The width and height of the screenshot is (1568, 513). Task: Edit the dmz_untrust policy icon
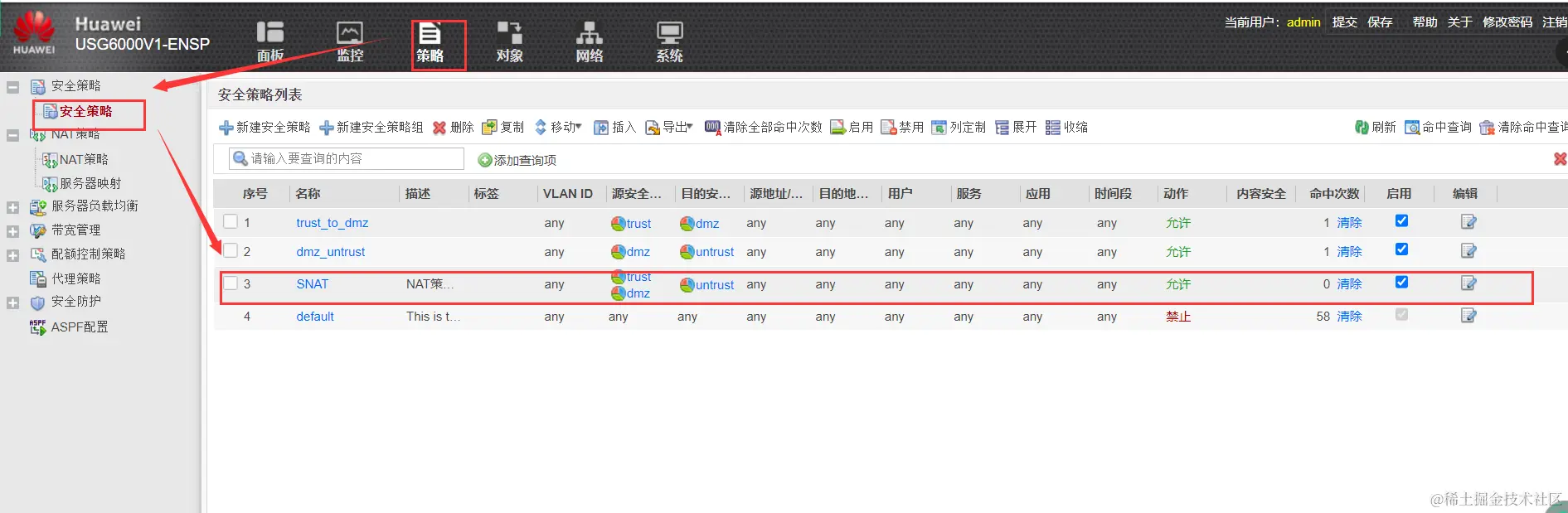1468,250
